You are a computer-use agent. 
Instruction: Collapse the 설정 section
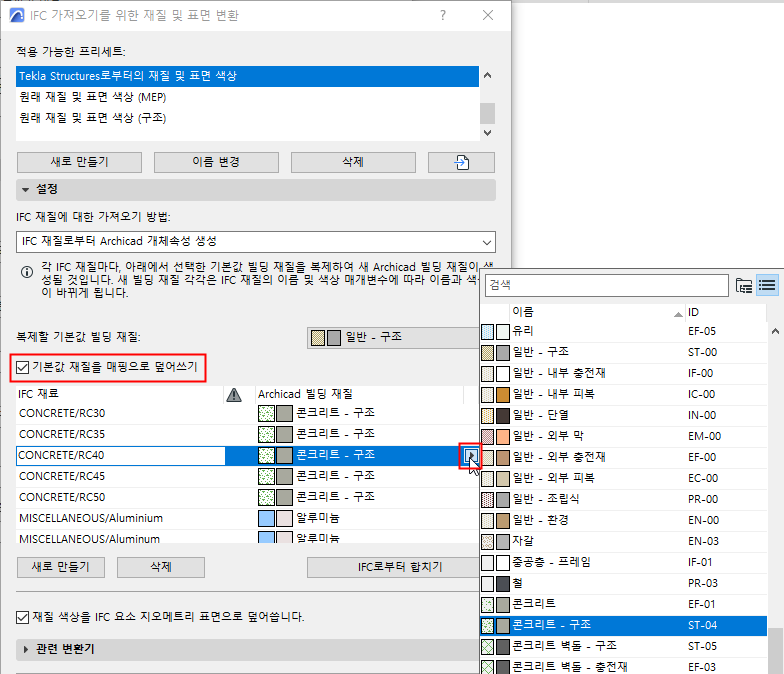(x=26, y=190)
